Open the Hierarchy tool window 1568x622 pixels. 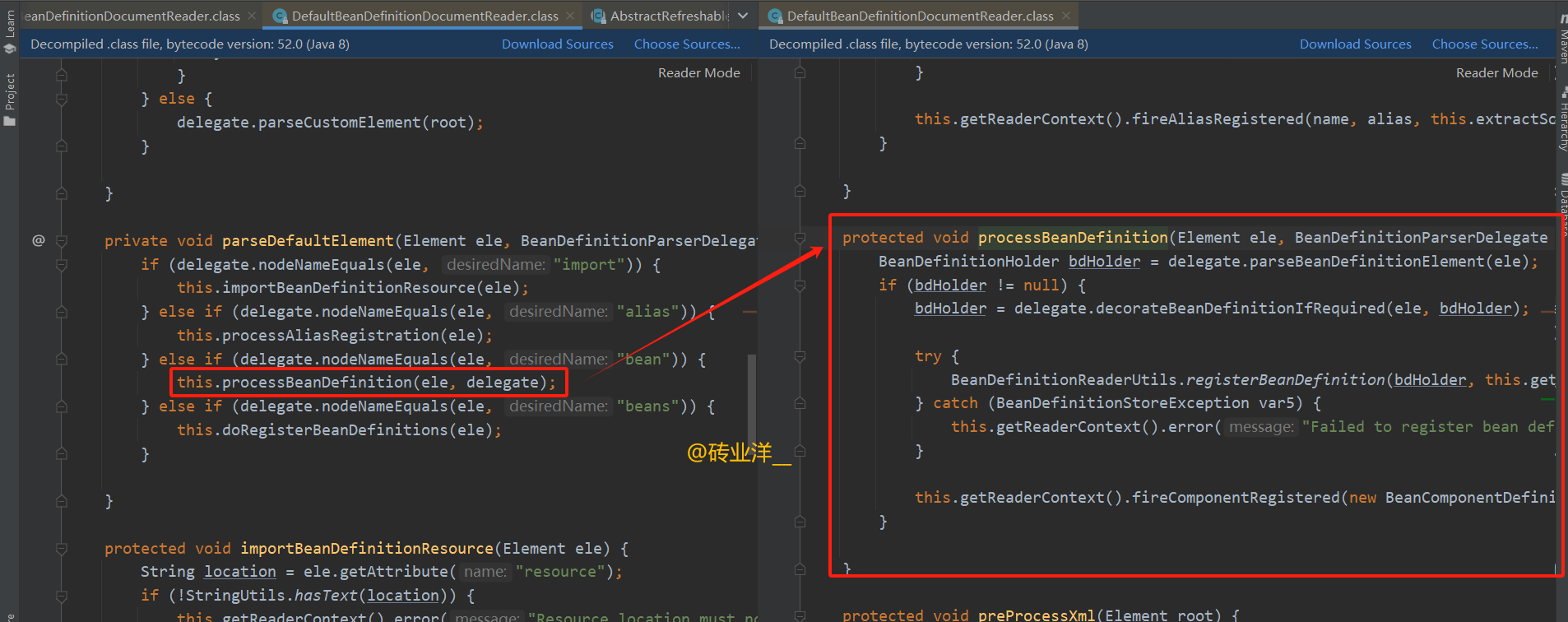click(x=1562, y=119)
